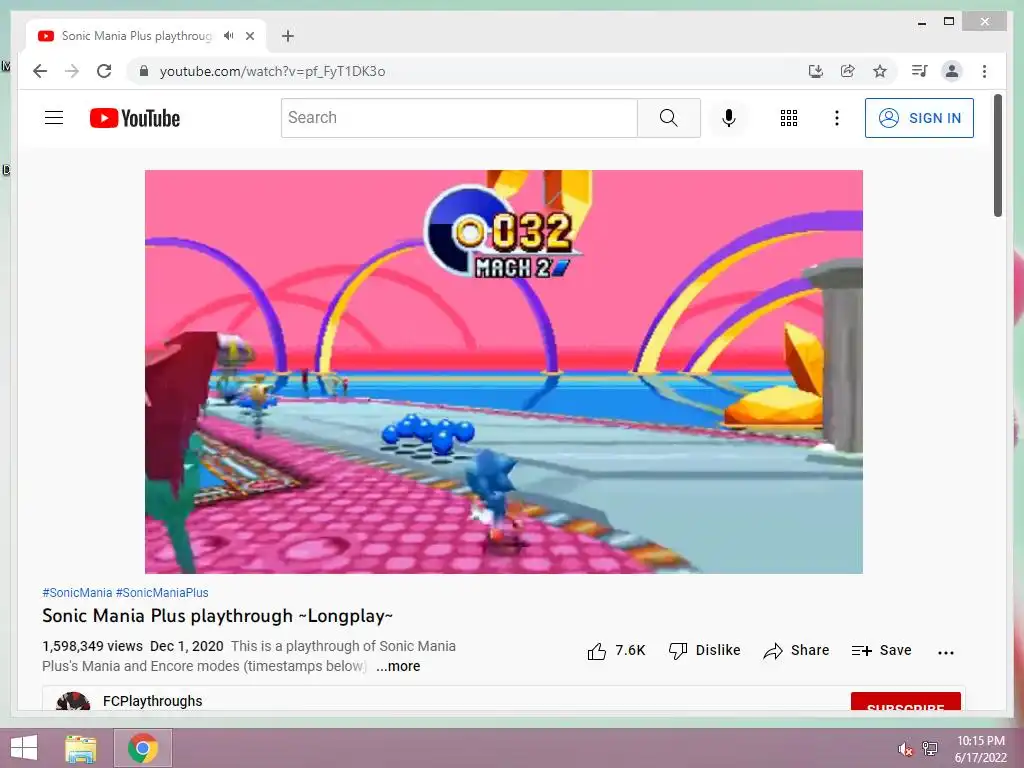
Task: Reload the YouTube page
Action: point(104,71)
